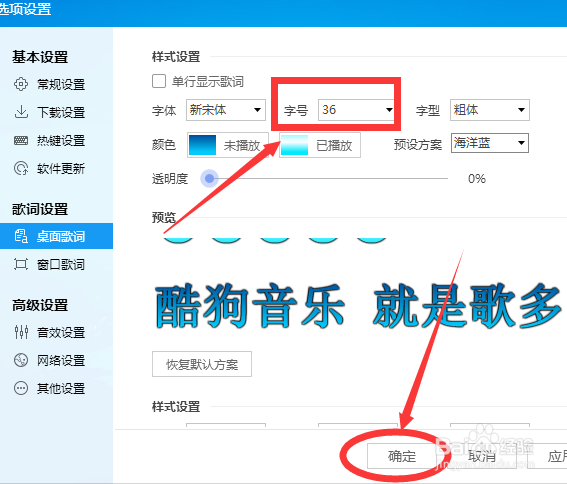Click the 酷狗音乐 就是歌多 preview text
This screenshot has height=484, width=567.
358,306
